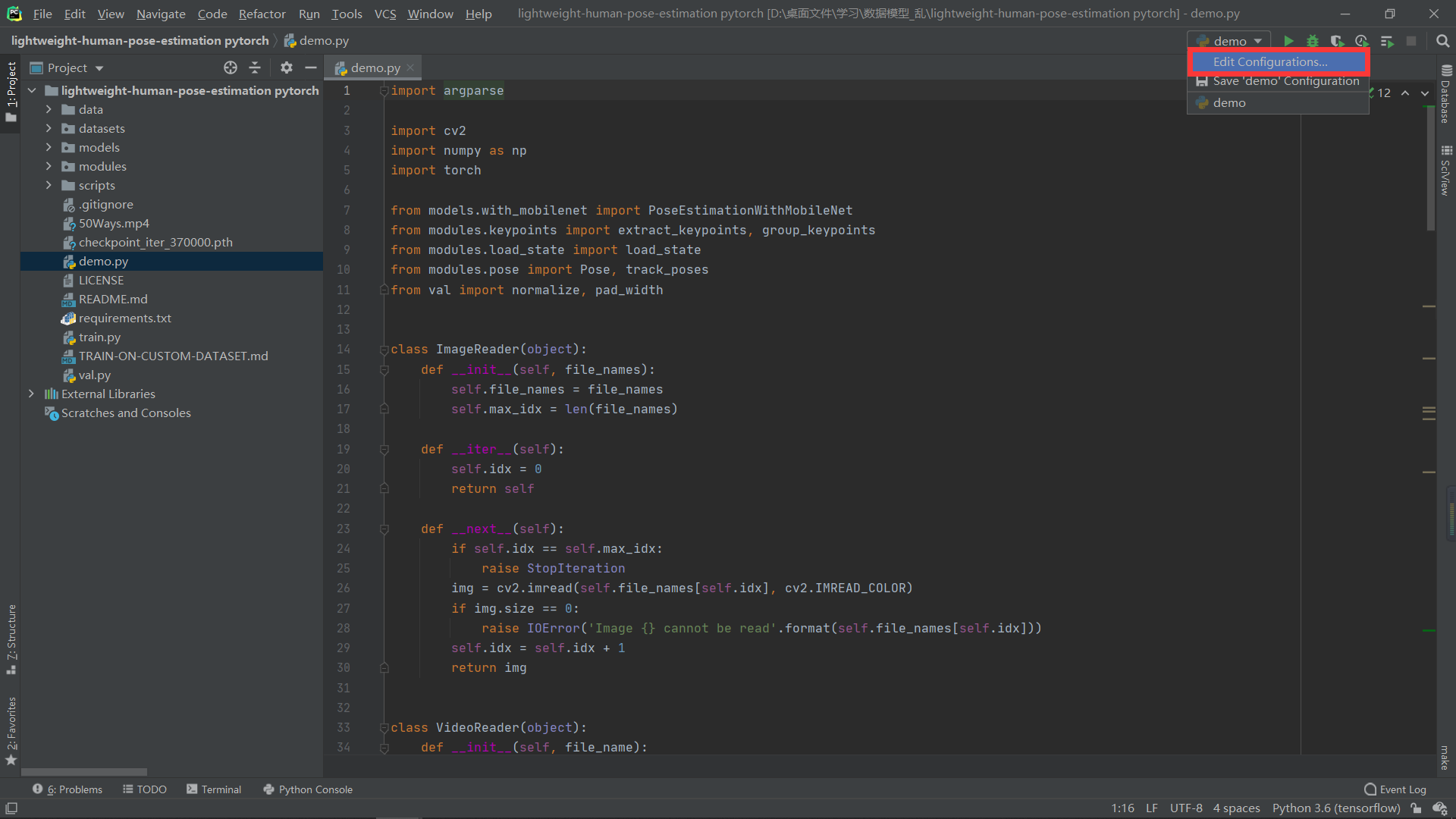The width and height of the screenshot is (1456, 819).
Task: Open Project panel settings gear
Action: point(286,67)
